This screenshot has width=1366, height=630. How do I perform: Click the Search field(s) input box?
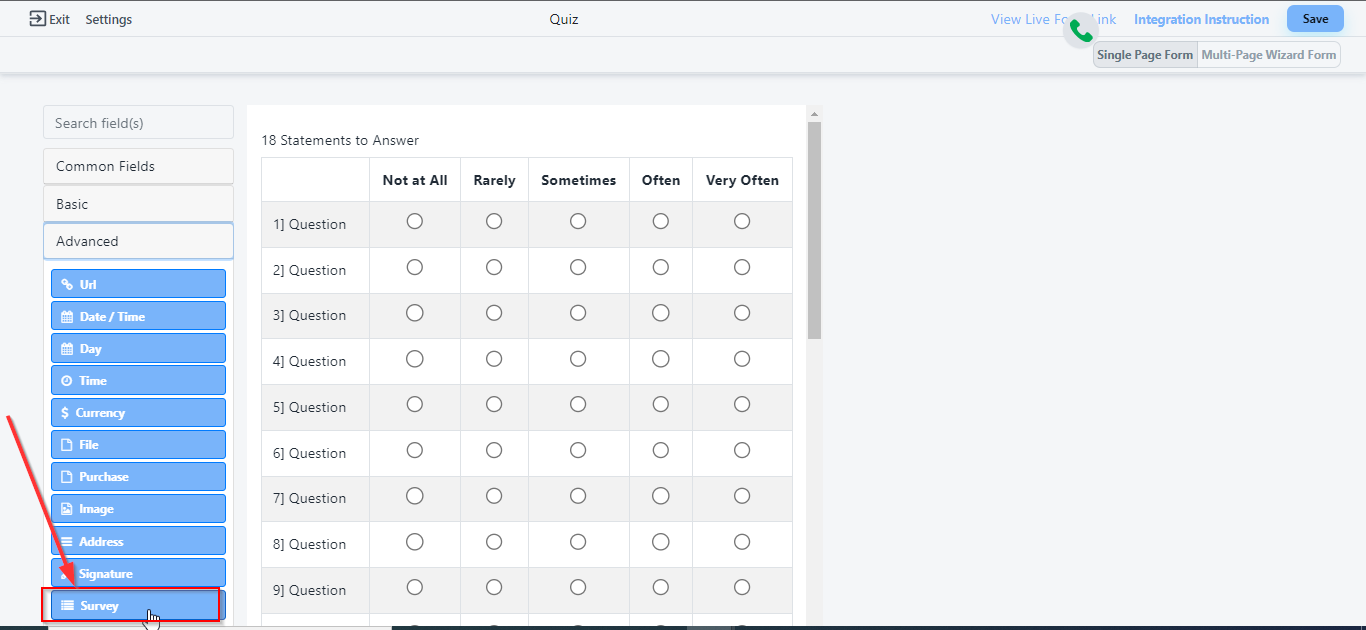(x=138, y=123)
